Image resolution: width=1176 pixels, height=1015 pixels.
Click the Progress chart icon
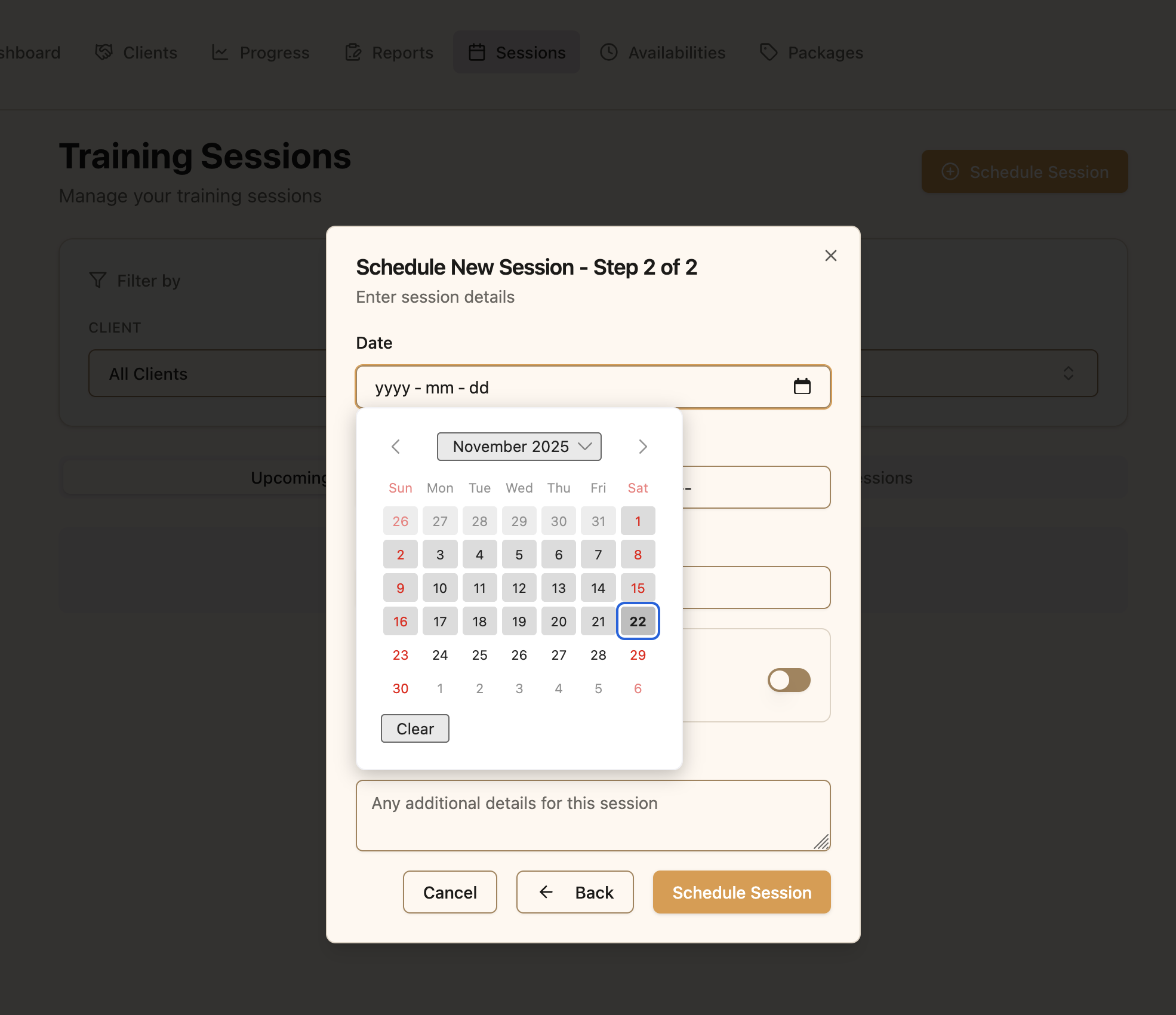point(220,52)
